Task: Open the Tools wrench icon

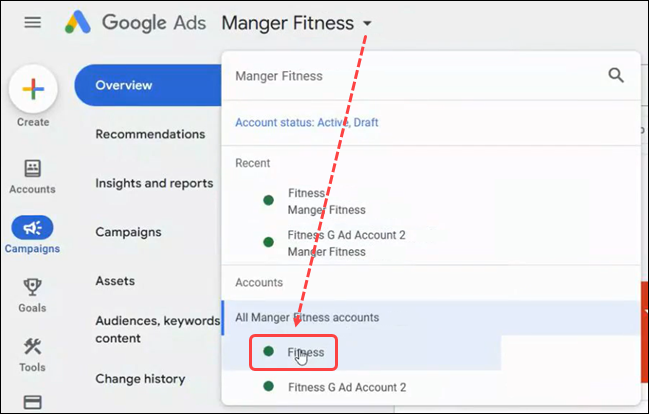Action: pyautogui.click(x=32, y=347)
